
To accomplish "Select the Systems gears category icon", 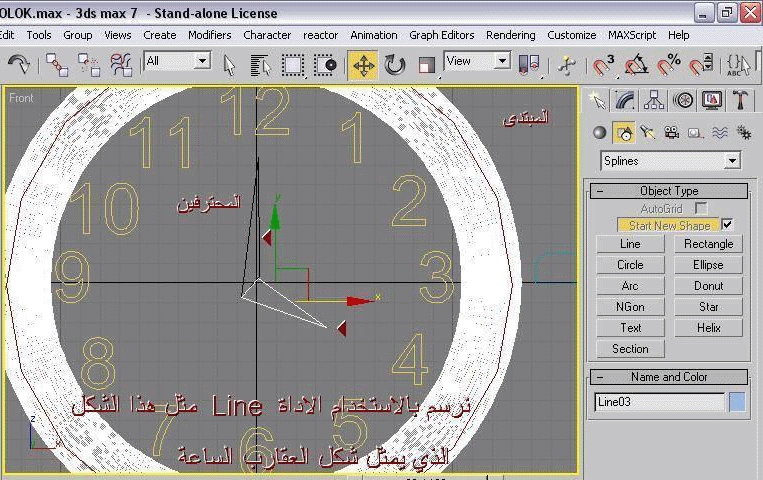I will tap(744, 132).
